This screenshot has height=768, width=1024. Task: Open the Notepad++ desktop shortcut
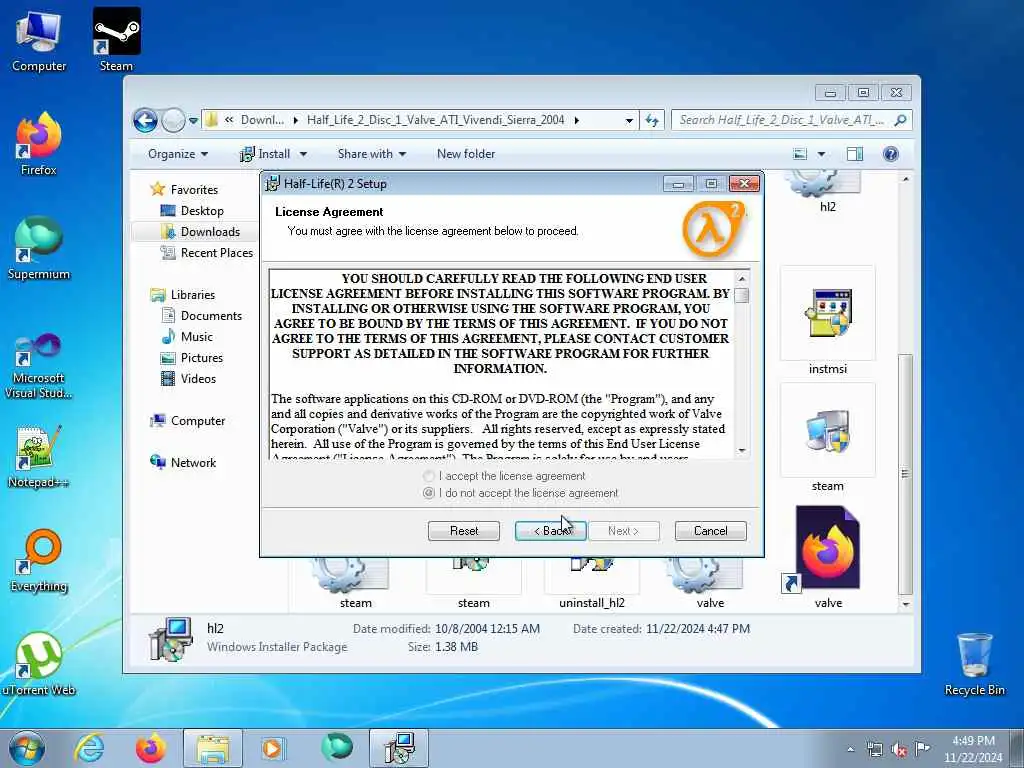[x=39, y=456]
